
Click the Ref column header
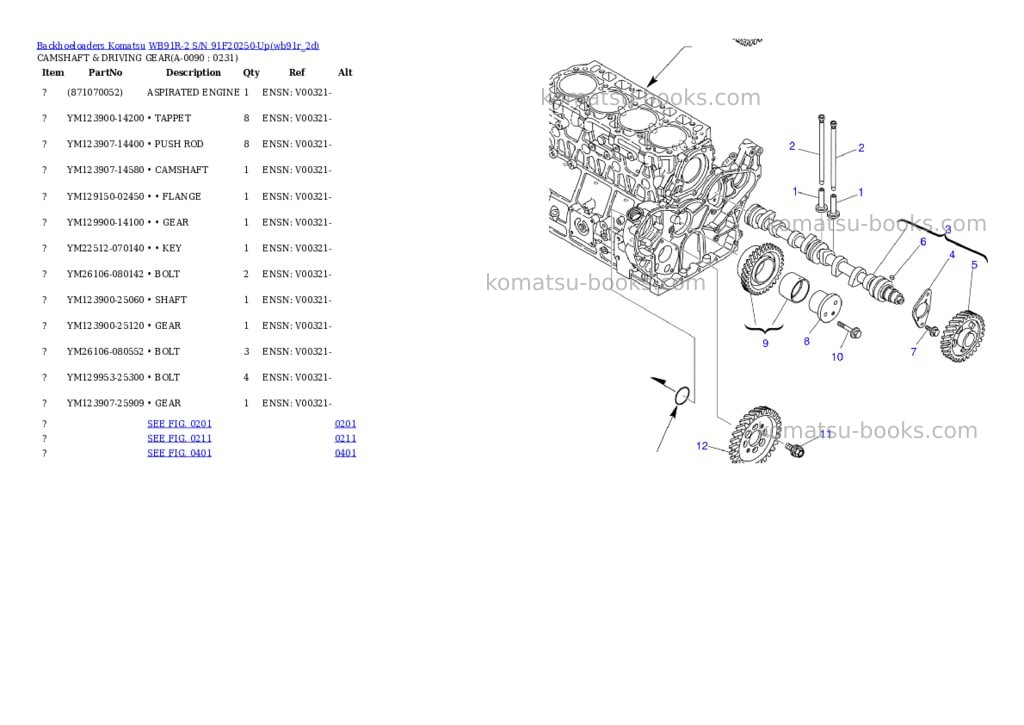click(297, 72)
